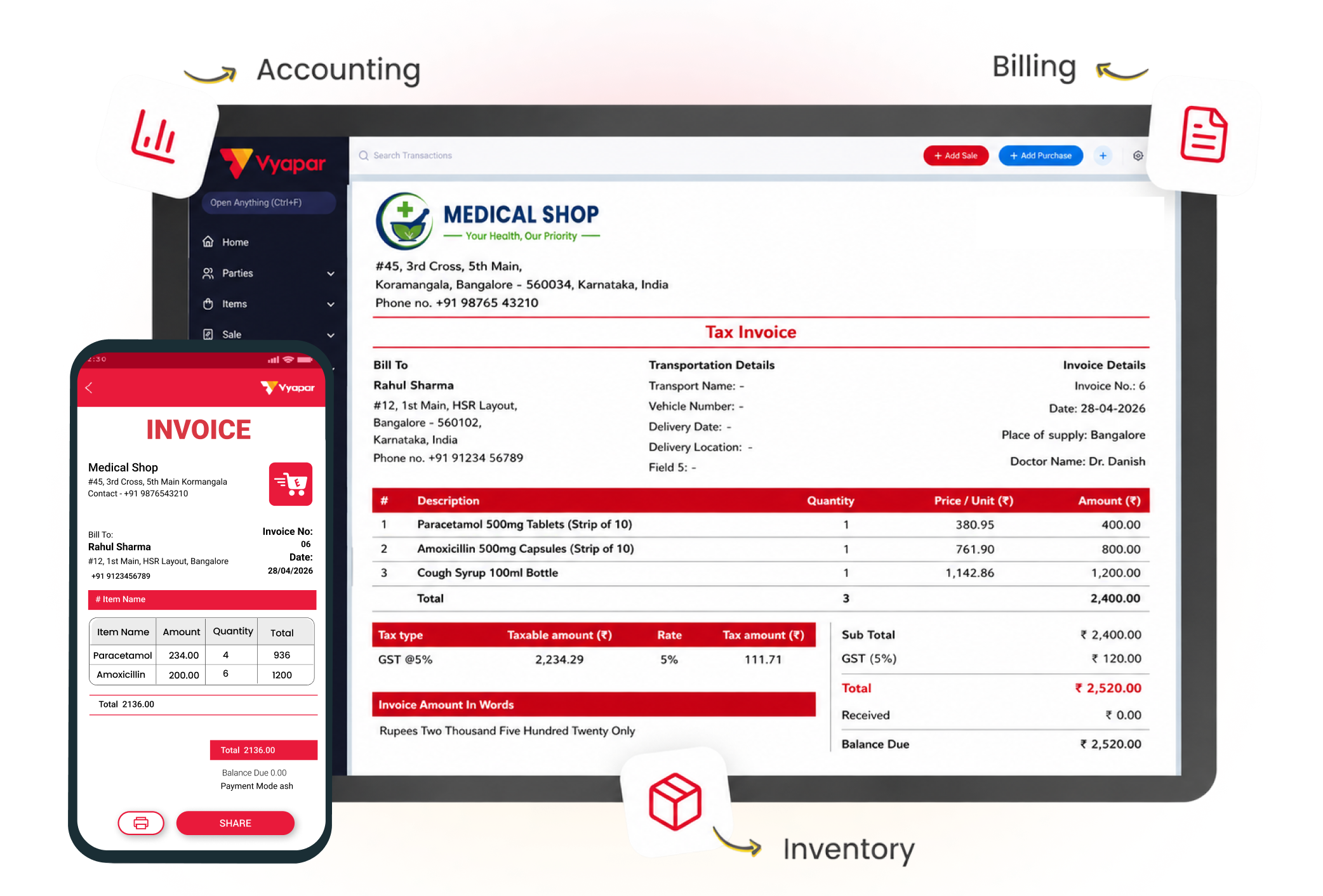Click the price 380.95 cell
Screen dimensions: 1323x896
(975, 525)
